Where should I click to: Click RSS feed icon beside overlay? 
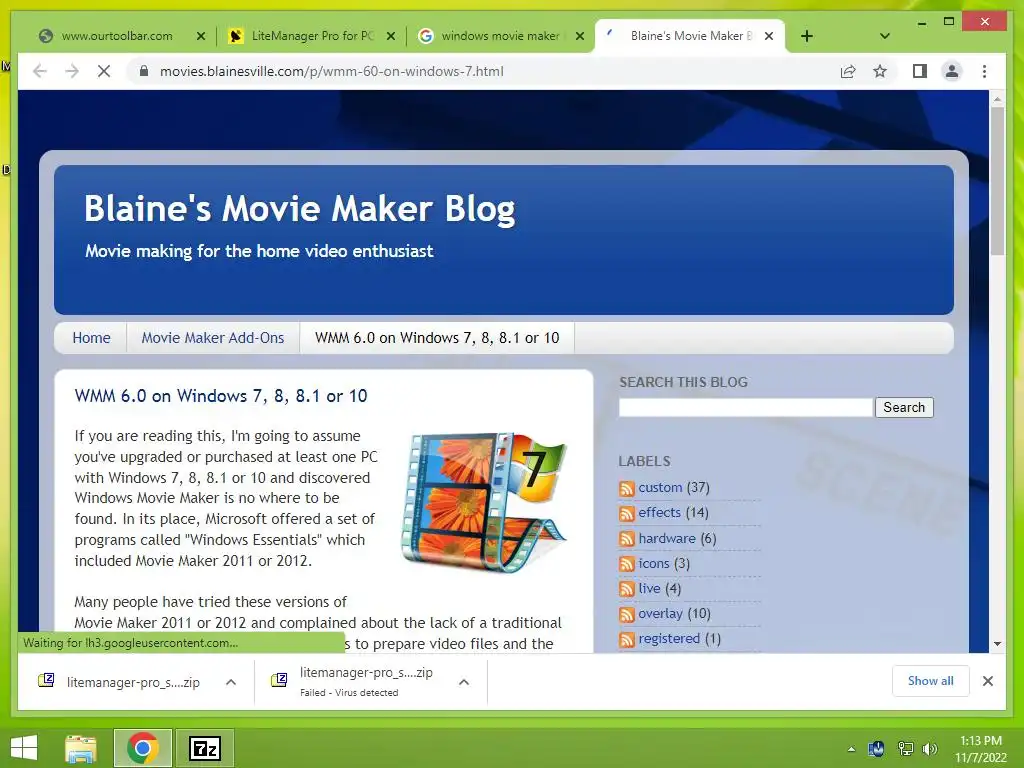click(627, 615)
